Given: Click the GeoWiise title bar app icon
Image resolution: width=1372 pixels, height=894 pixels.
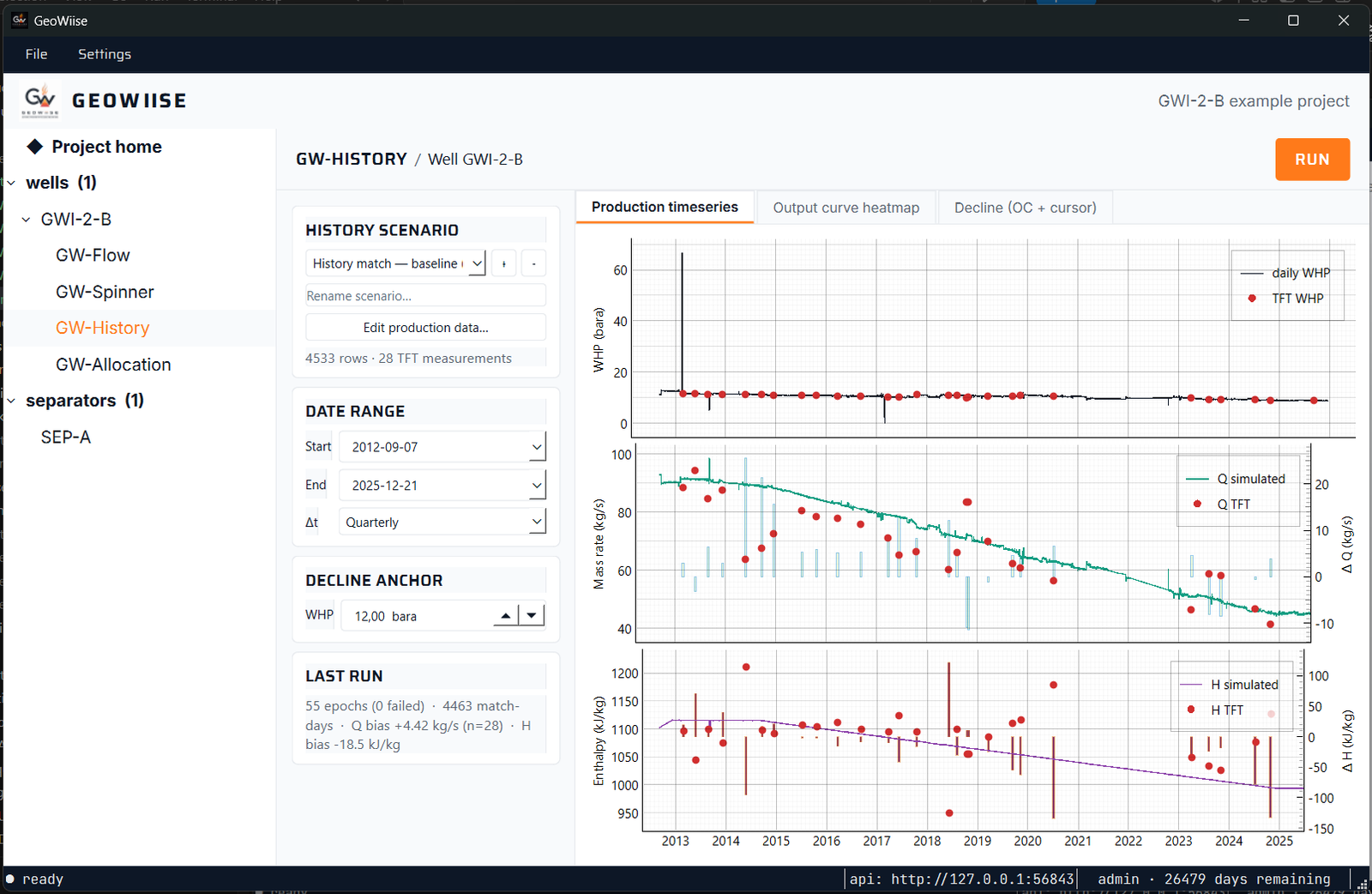Looking at the screenshot, I should click(19, 20).
